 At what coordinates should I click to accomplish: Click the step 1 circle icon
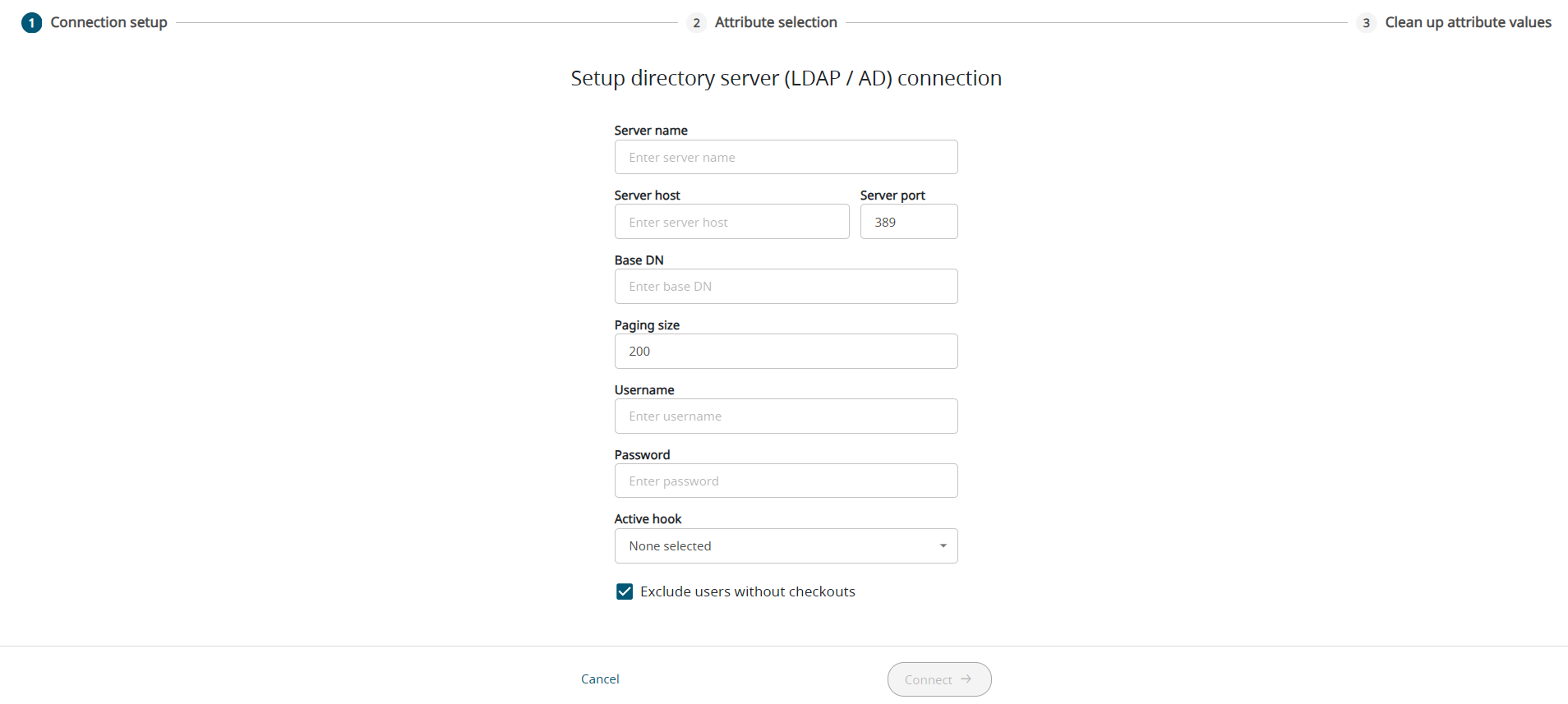coord(31,23)
